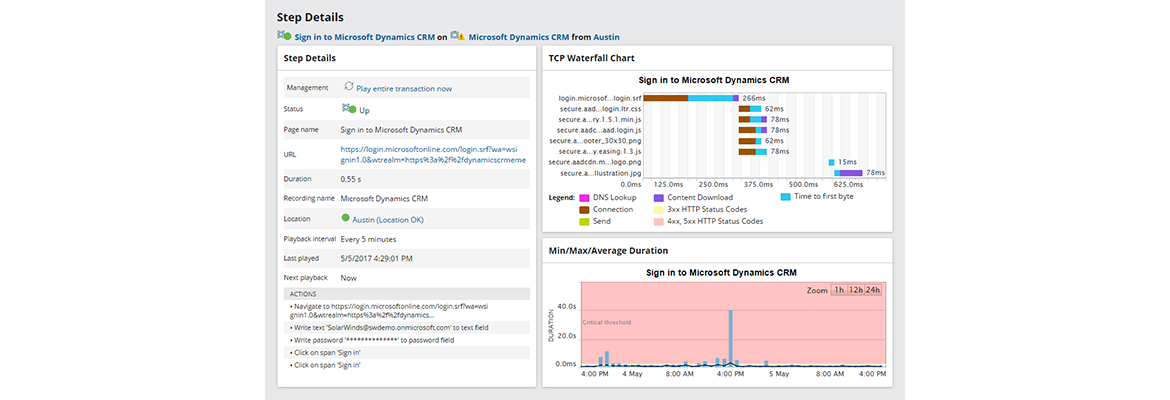Click the 3xx HTTP Status Codes yellow swatch
Image resolution: width=1170 pixels, height=400 pixels.
[658, 210]
